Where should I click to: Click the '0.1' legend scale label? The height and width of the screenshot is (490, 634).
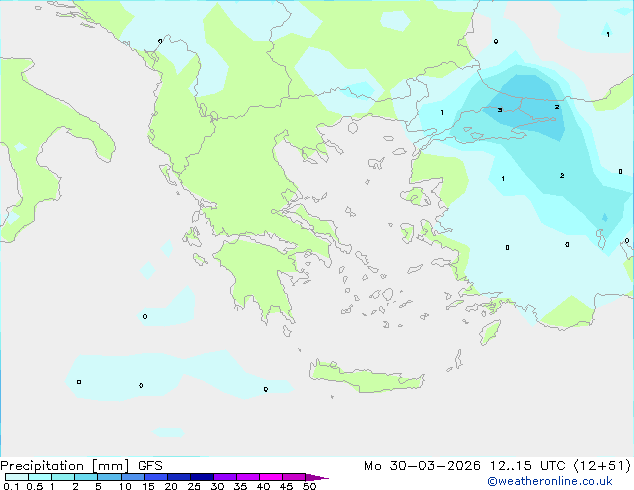11,486
